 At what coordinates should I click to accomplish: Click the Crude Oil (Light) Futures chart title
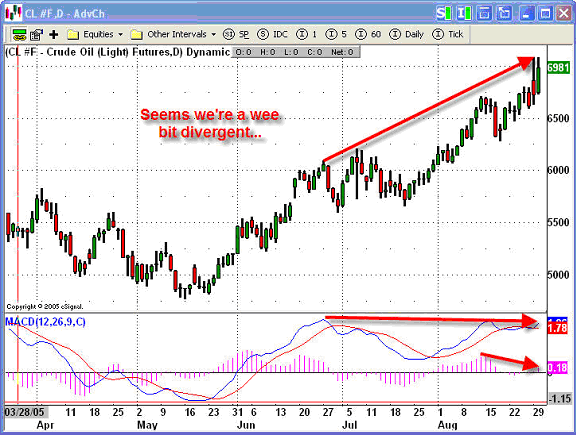(117, 52)
